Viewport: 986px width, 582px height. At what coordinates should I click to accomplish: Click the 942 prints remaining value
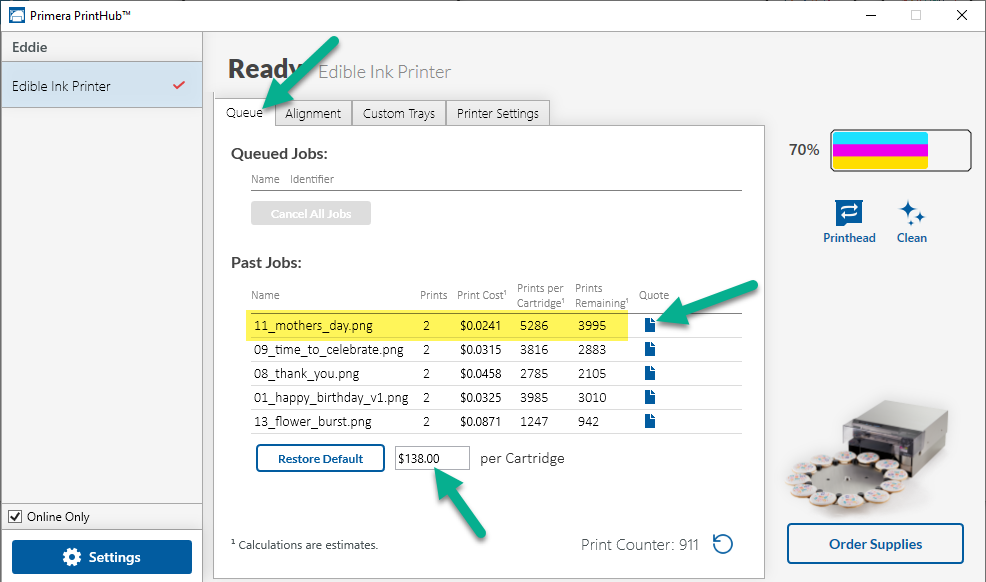click(x=588, y=421)
